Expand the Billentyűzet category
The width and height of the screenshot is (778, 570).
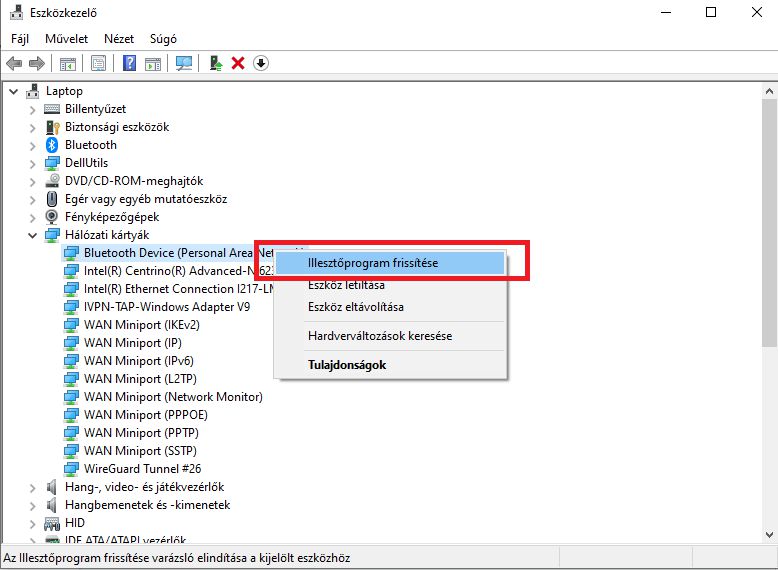(x=33, y=109)
